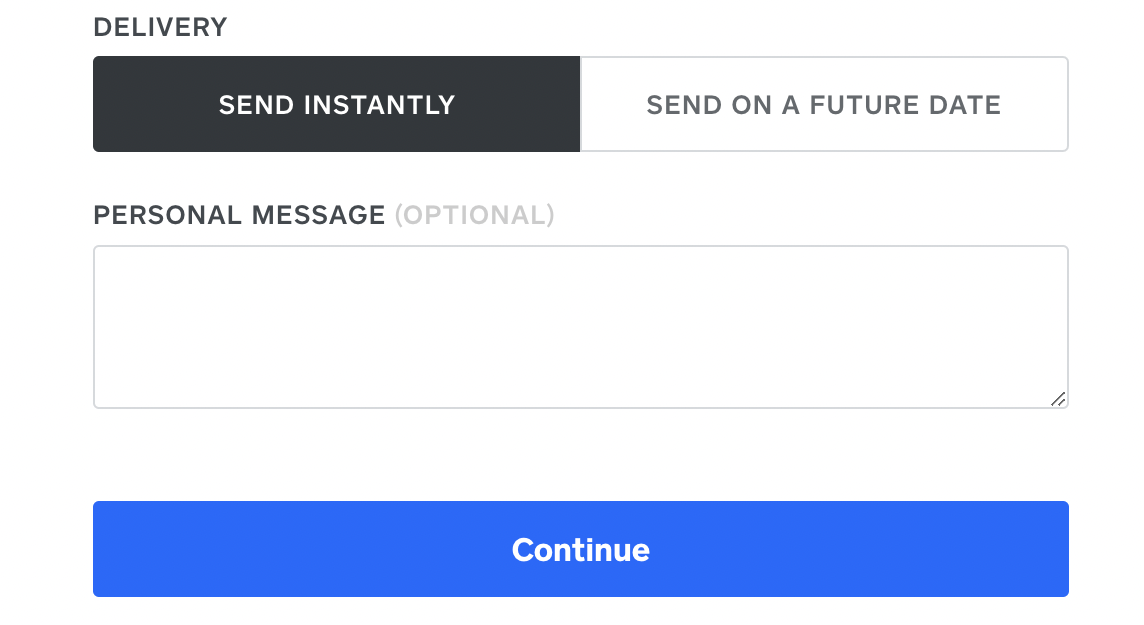1144x625 pixels.
Task: Switch delivery to a future date
Action: [824, 104]
